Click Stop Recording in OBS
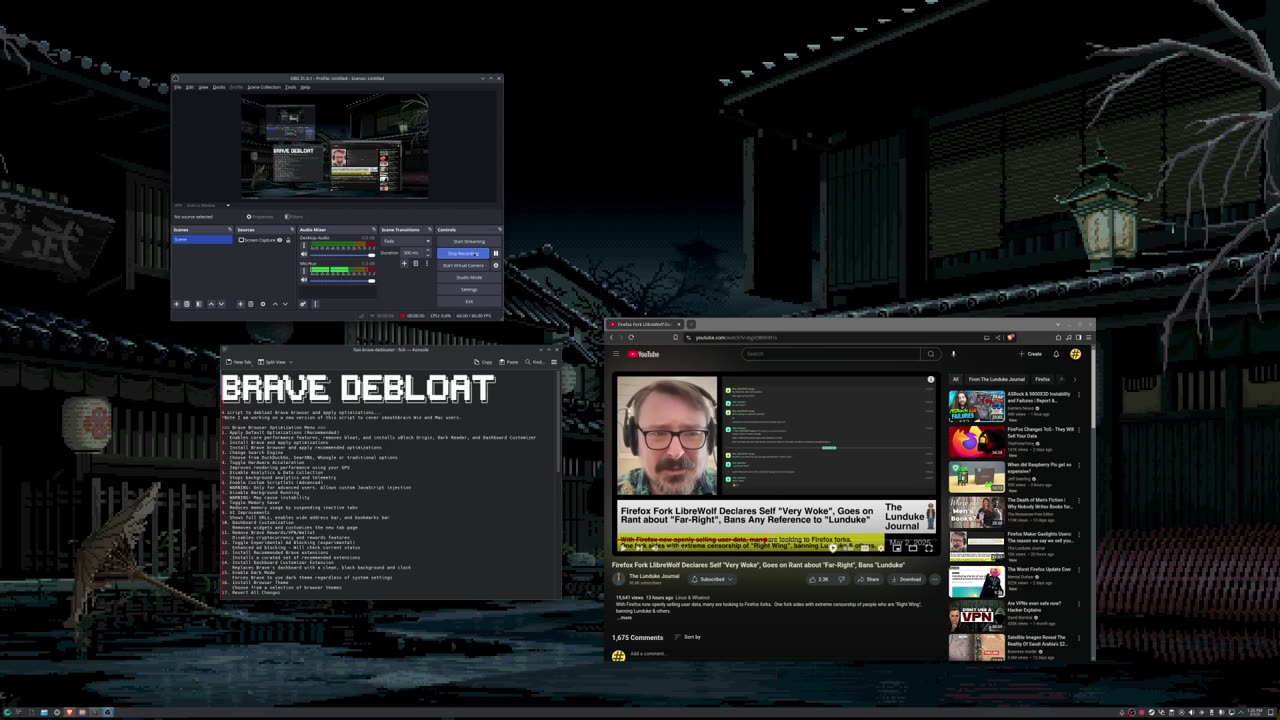The image size is (1280, 720). coord(463,253)
